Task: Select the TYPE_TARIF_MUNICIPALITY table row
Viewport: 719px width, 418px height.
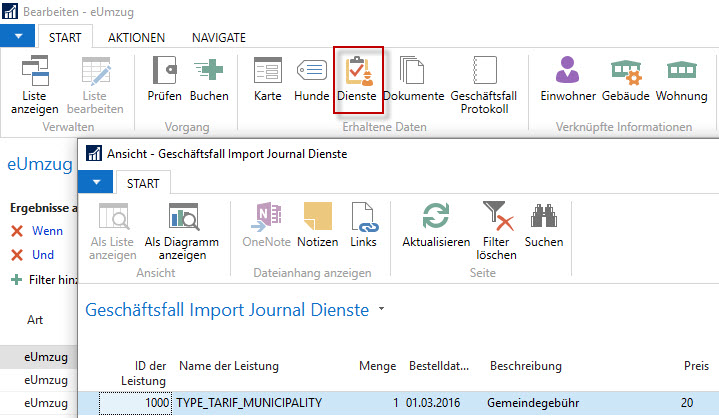Action: 398,403
